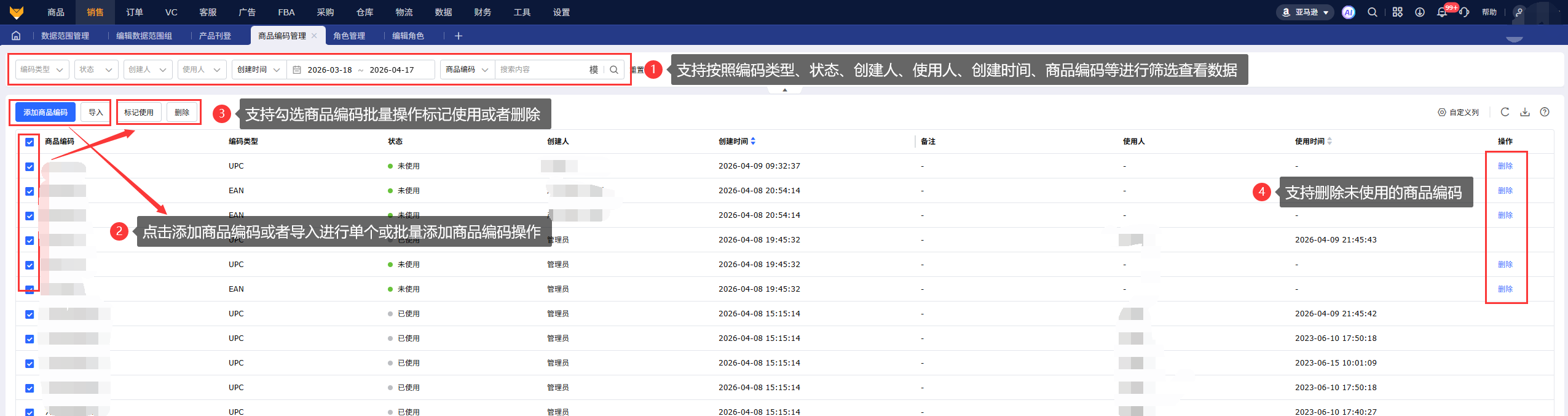Uncheck row used at 2026-04-09 21:45:43

30,241
